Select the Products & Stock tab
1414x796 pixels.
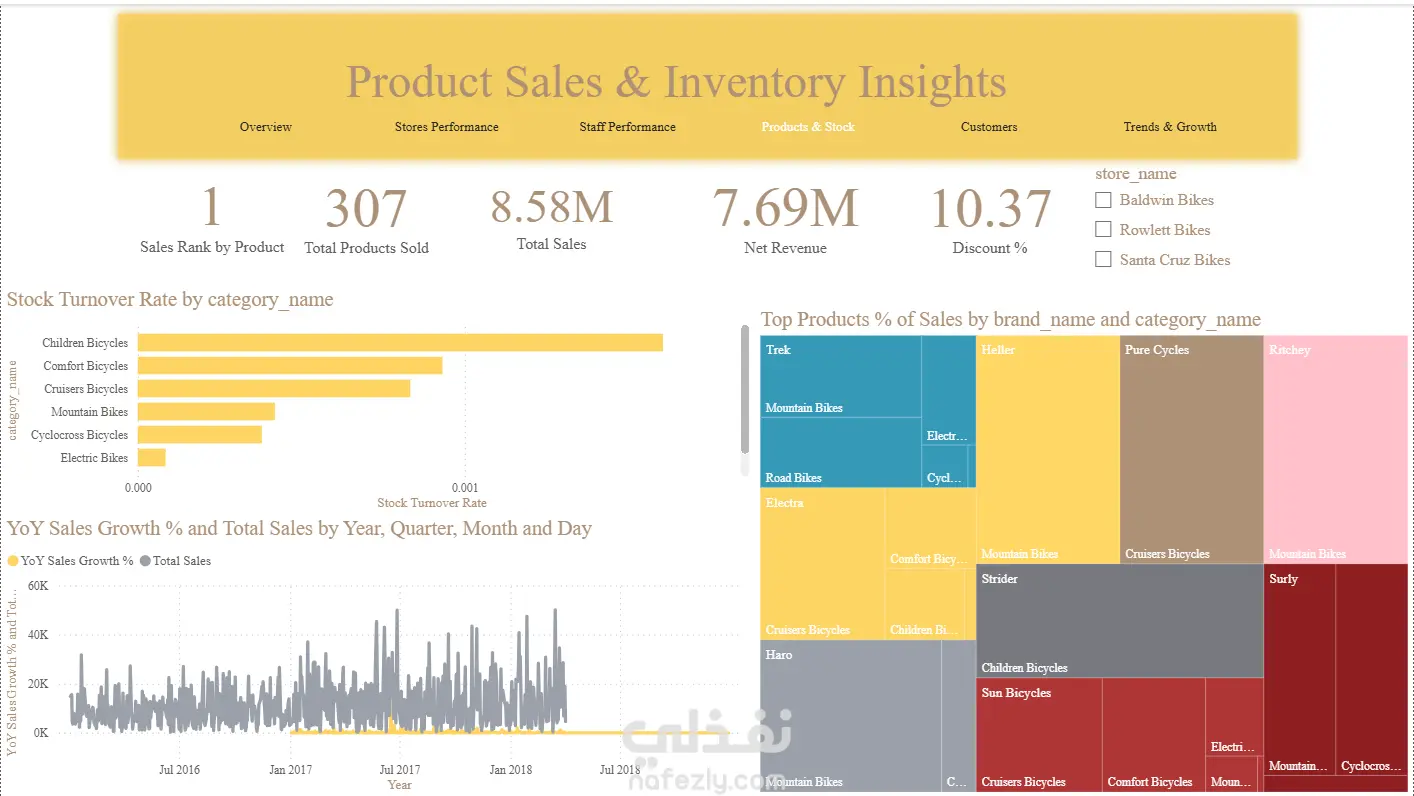pos(808,127)
